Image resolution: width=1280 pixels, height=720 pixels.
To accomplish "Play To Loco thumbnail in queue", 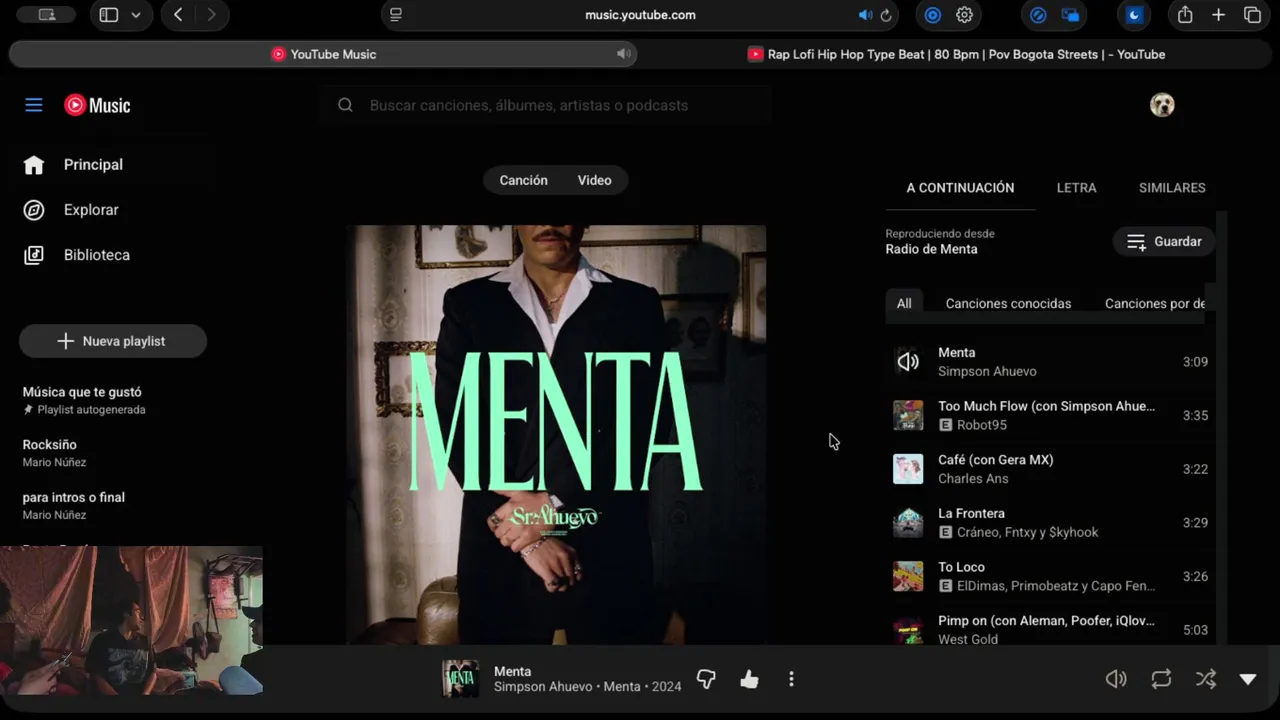I will point(908,576).
